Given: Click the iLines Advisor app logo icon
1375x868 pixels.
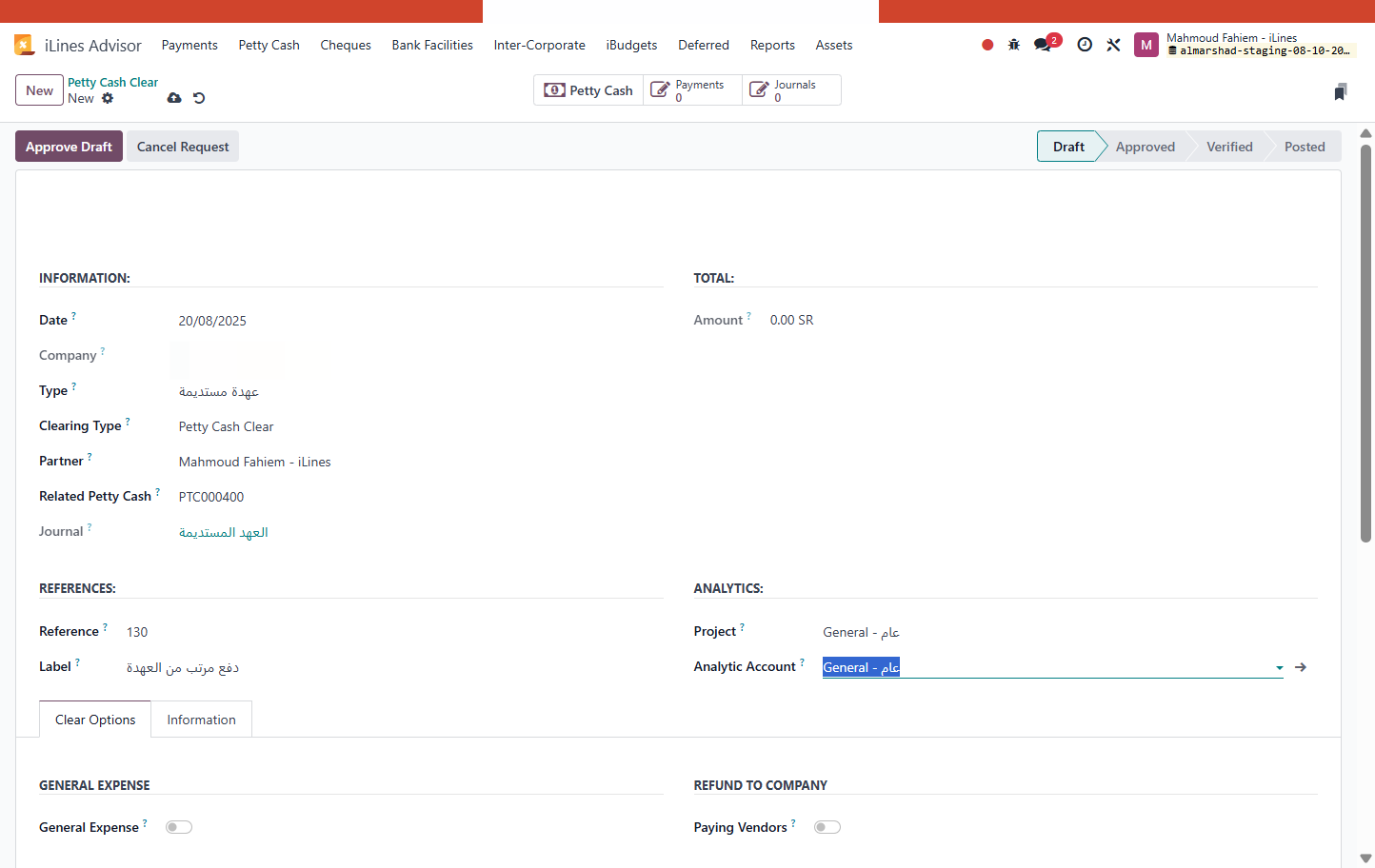Looking at the screenshot, I should [x=24, y=45].
